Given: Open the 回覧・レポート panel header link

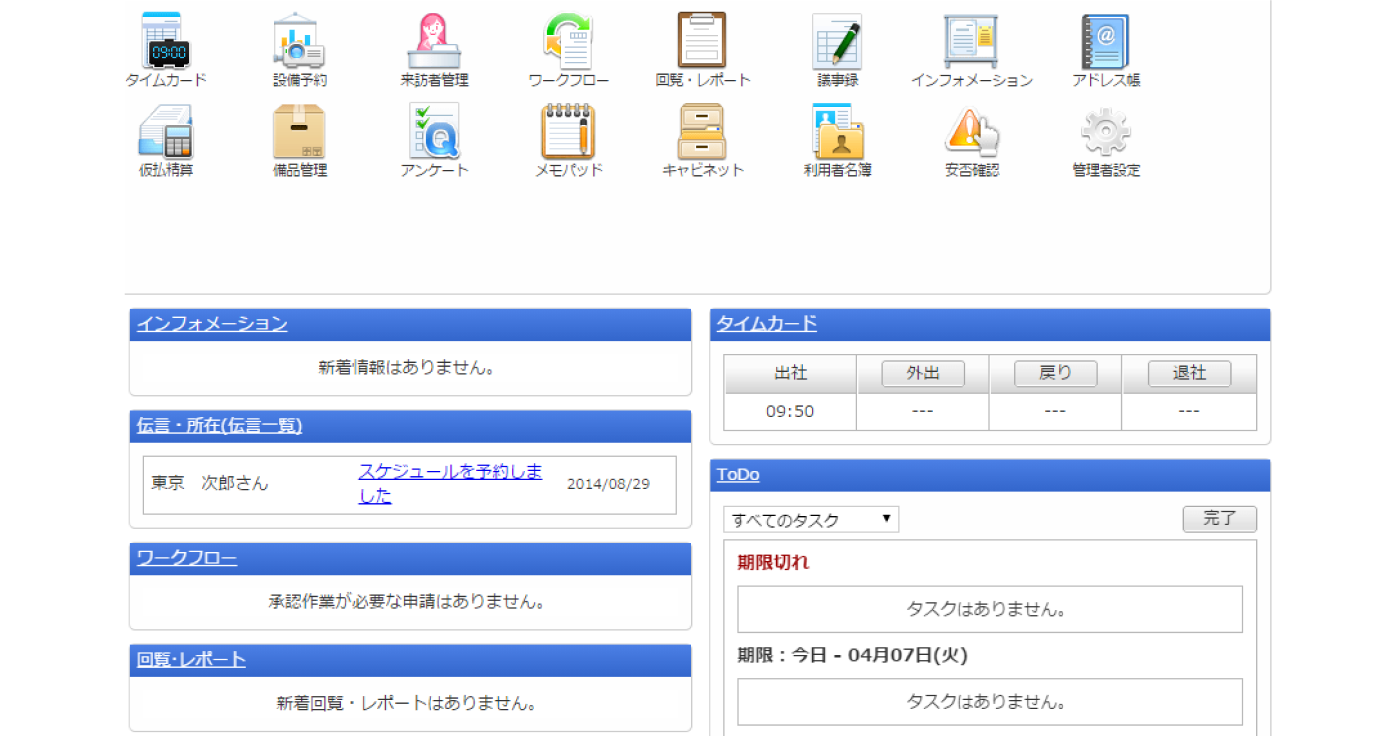Looking at the screenshot, I should 191,660.
